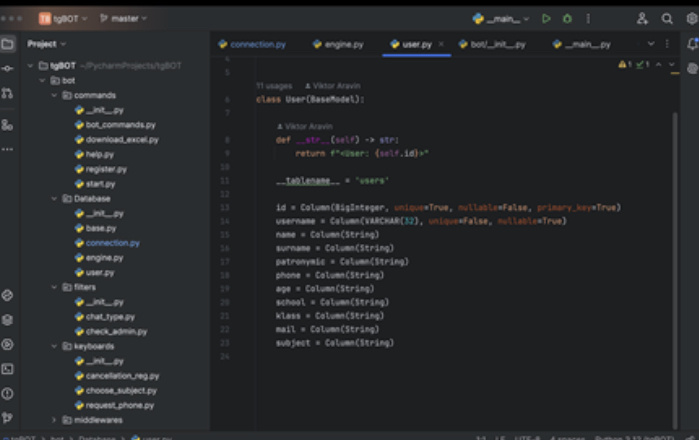This screenshot has height=440, width=699.
Task: Open help.py file
Action: [x=95, y=154]
